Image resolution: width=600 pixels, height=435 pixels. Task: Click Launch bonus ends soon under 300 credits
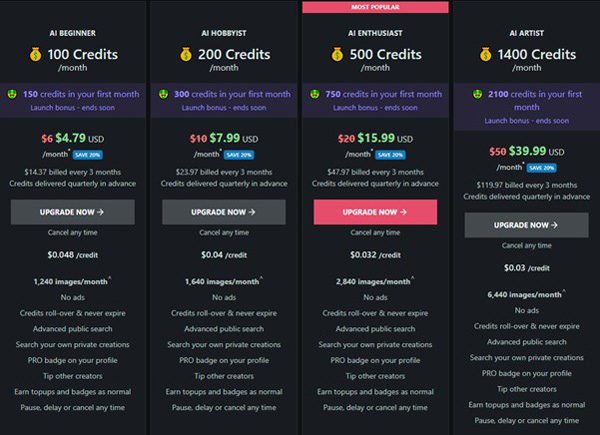[223, 109]
